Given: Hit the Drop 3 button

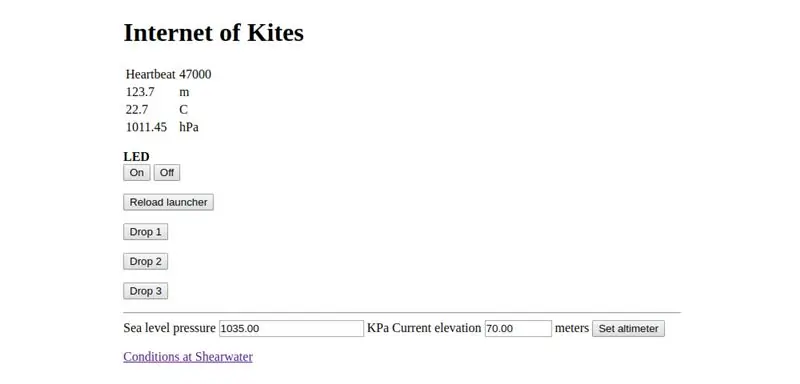Looking at the screenshot, I should coord(145,291).
